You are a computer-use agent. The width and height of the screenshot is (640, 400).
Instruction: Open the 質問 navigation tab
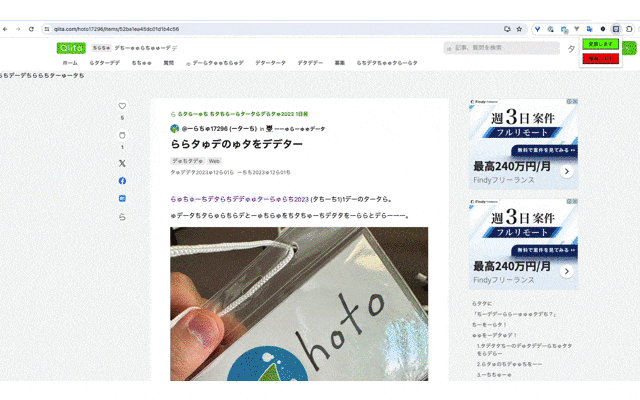[169, 63]
